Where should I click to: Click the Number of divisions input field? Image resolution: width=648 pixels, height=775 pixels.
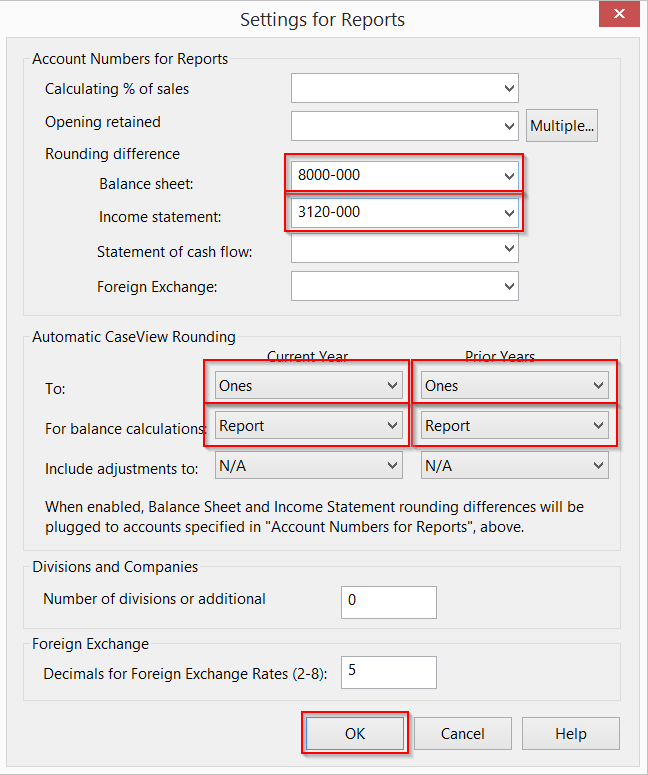(389, 601)
